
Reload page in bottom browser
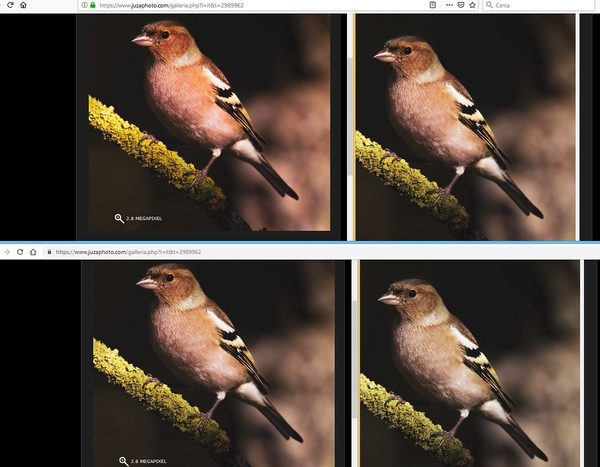(19, 252)
